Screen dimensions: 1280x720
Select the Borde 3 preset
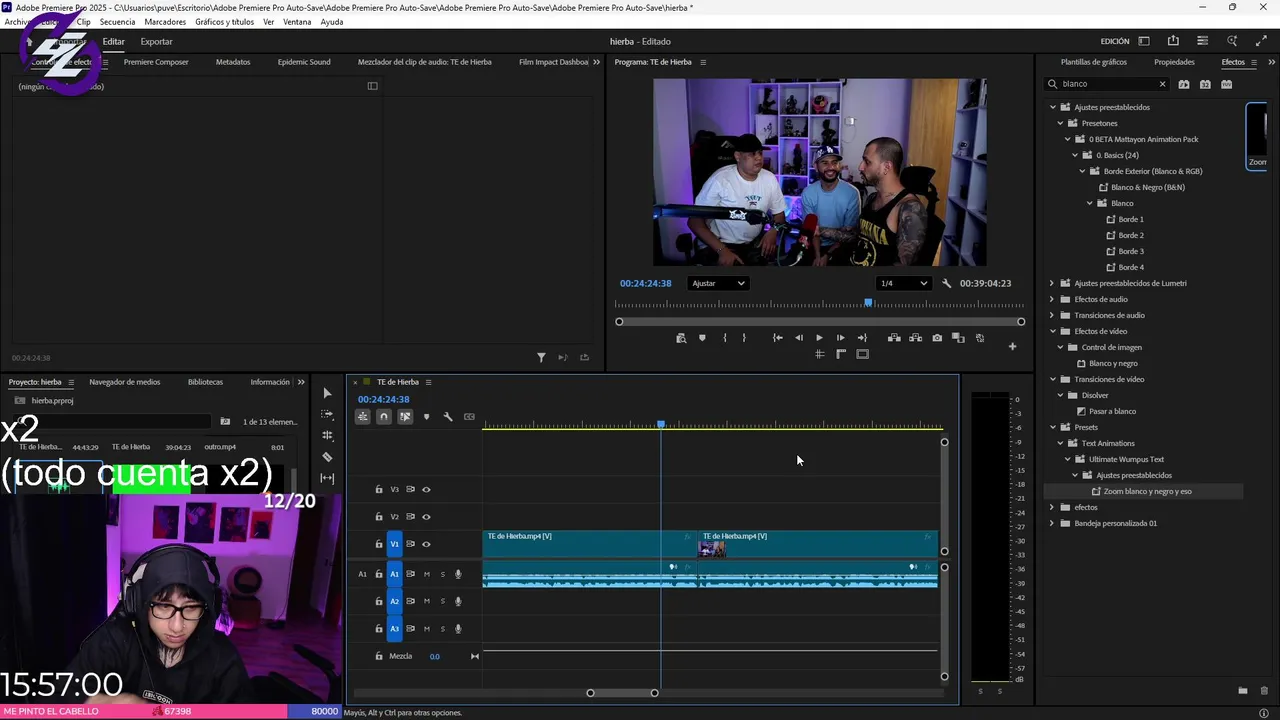pos(1131,251)
